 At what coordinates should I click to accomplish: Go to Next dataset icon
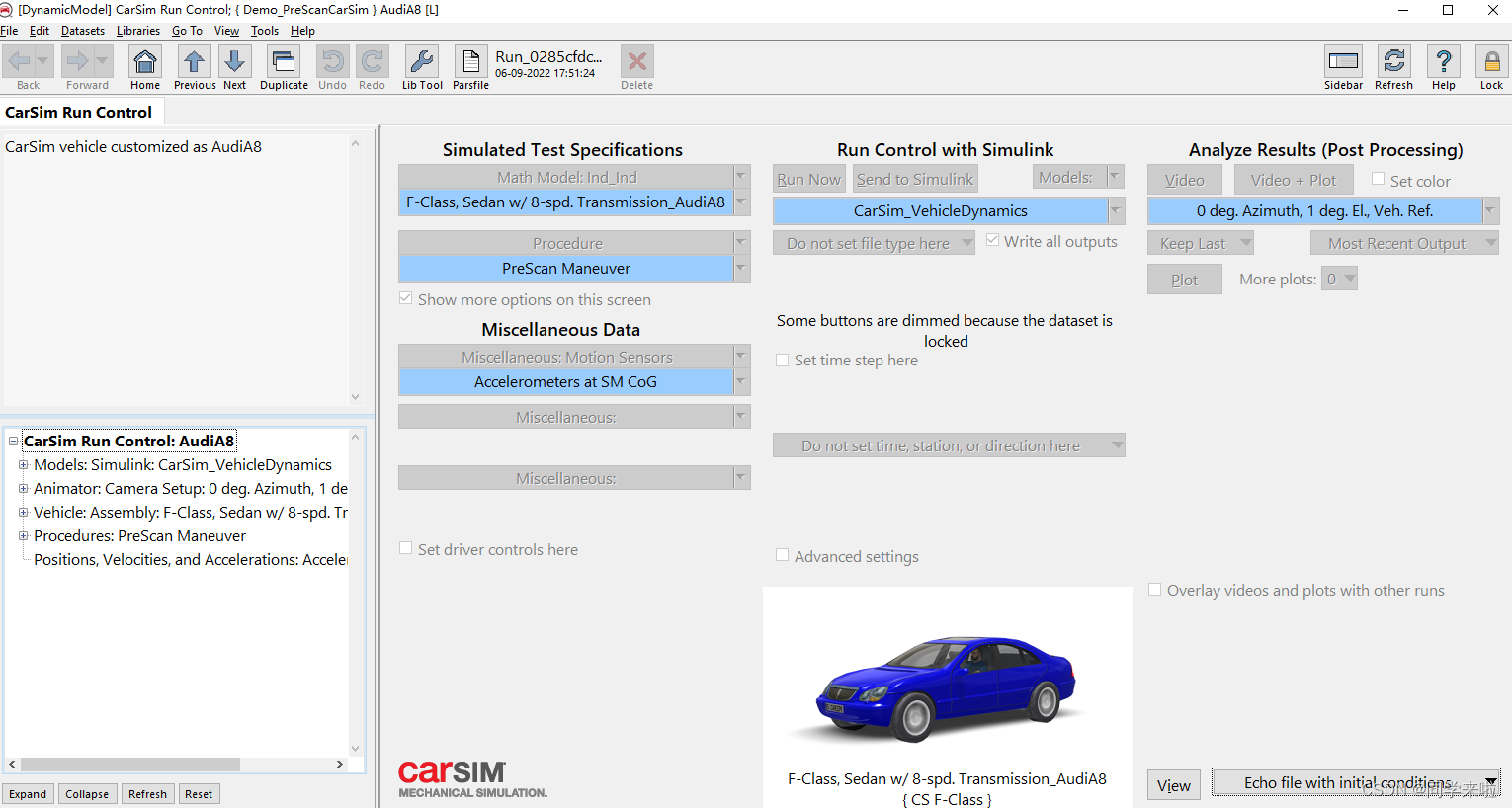(234, 62)
